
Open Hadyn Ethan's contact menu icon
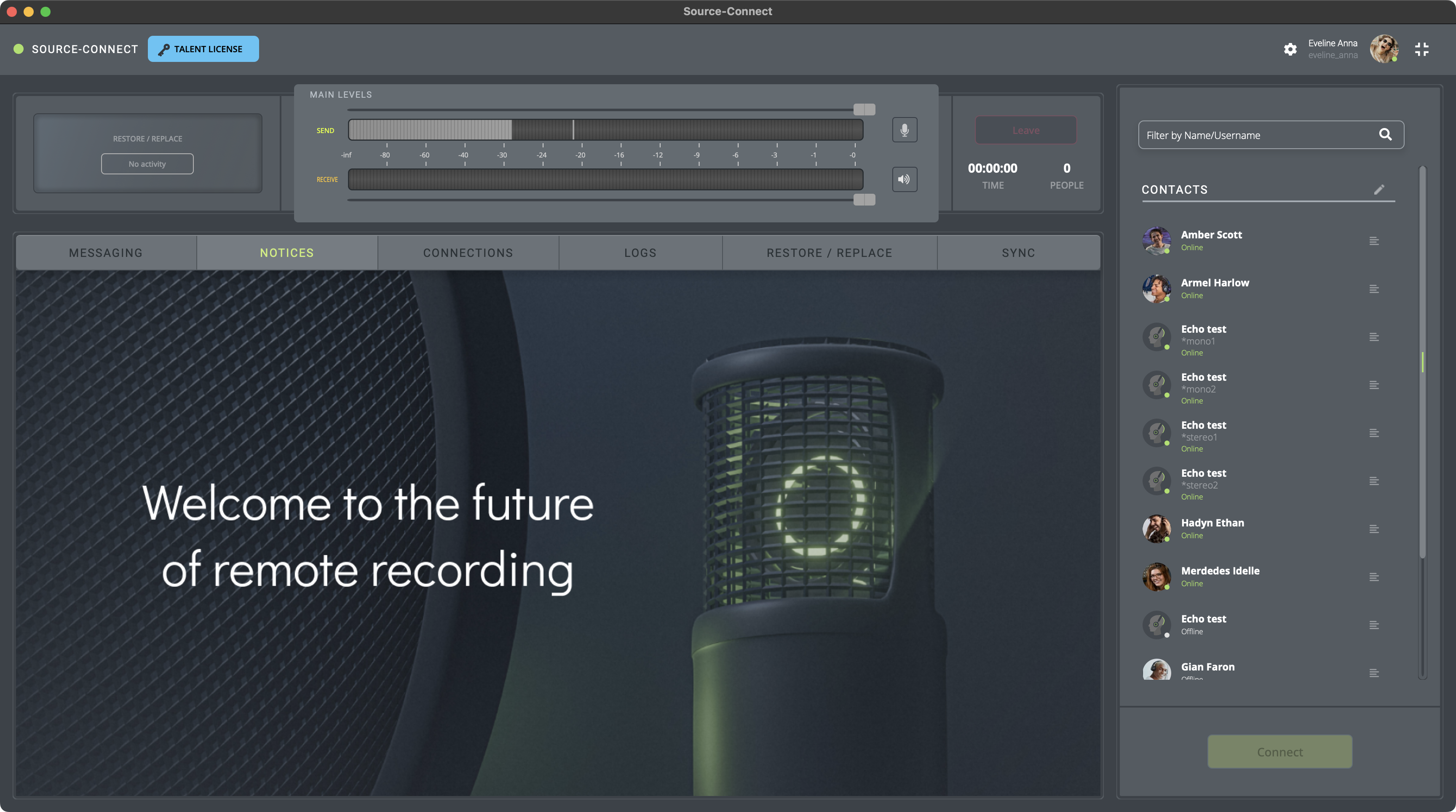click(1374, 529)
